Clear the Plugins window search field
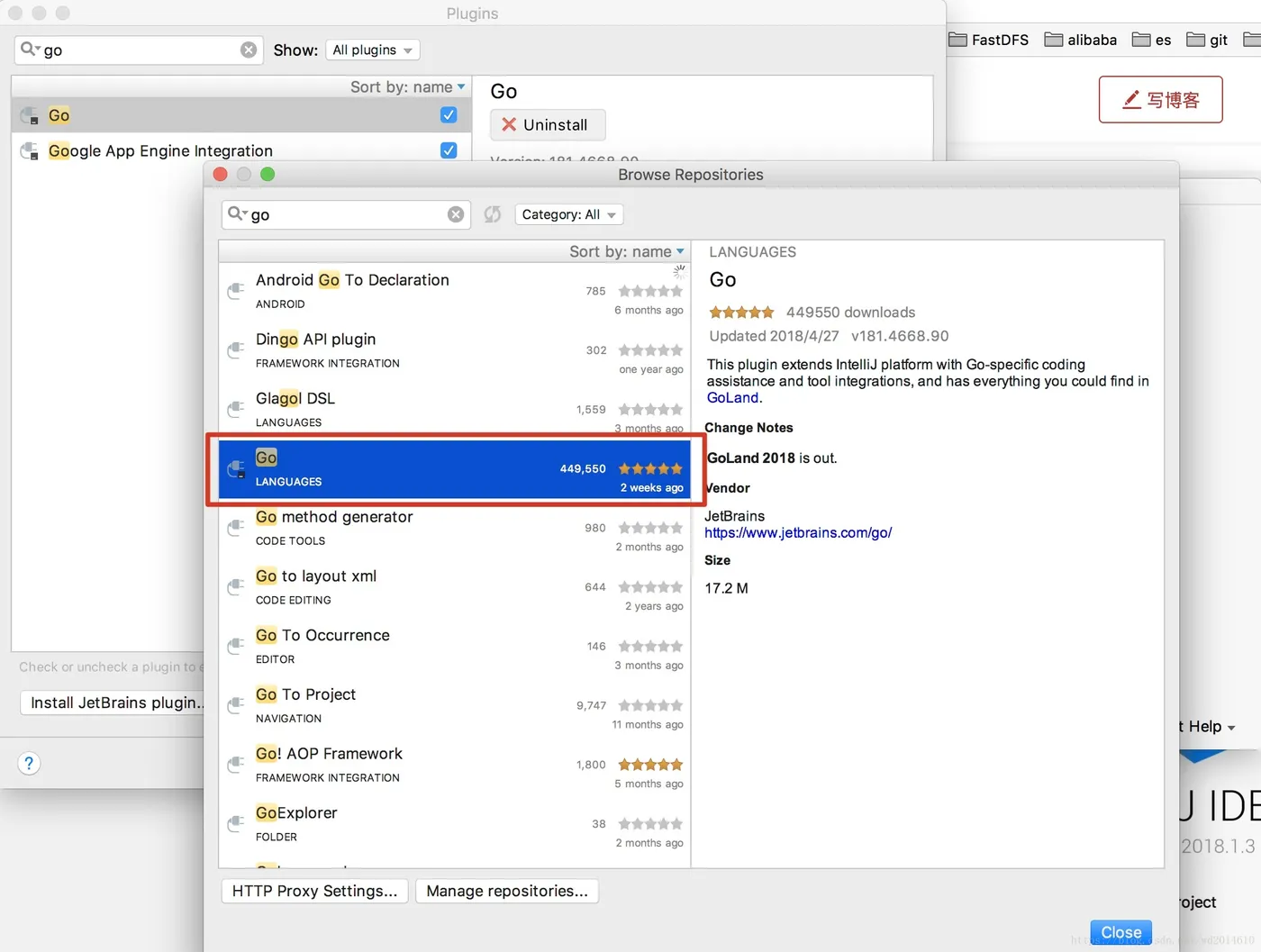This screenshot has width=1261, height=952. 249,50
